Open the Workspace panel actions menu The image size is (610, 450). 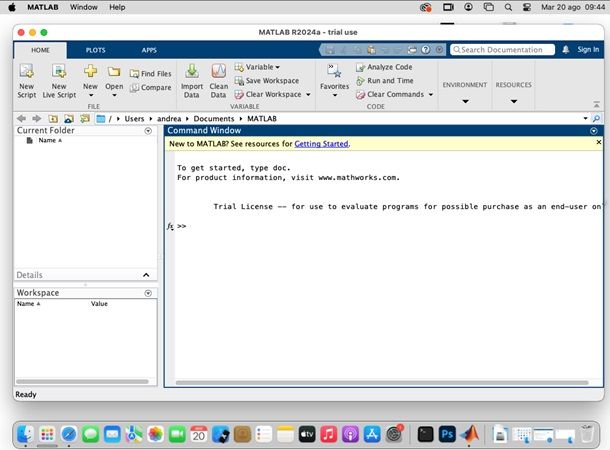pos(148,293)
